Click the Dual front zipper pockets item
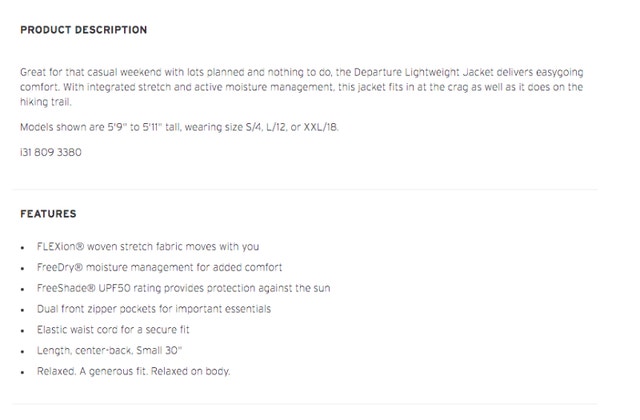This screenshot has height=420, width=640. point(154,309)
